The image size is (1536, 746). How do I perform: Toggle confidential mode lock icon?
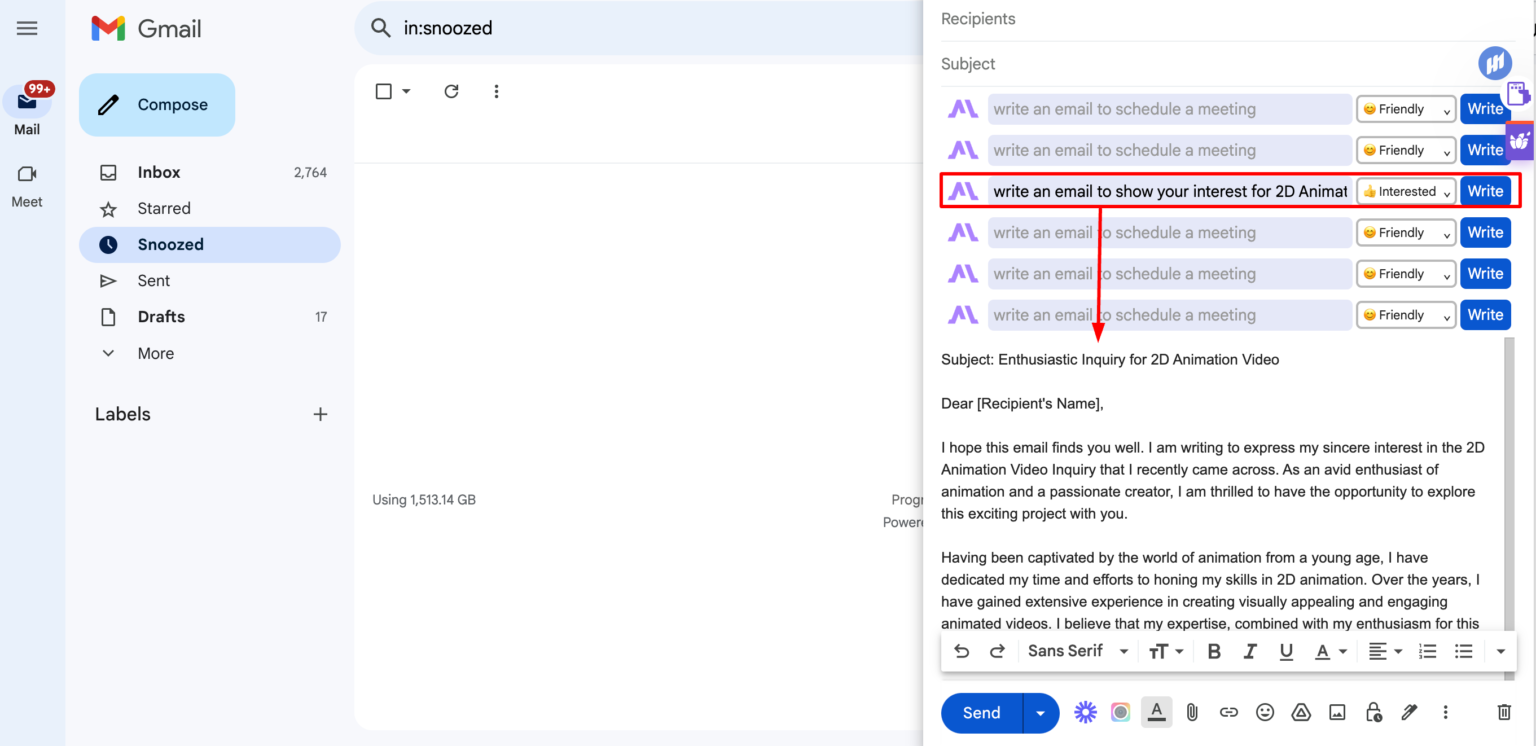tap(1373, 712)
